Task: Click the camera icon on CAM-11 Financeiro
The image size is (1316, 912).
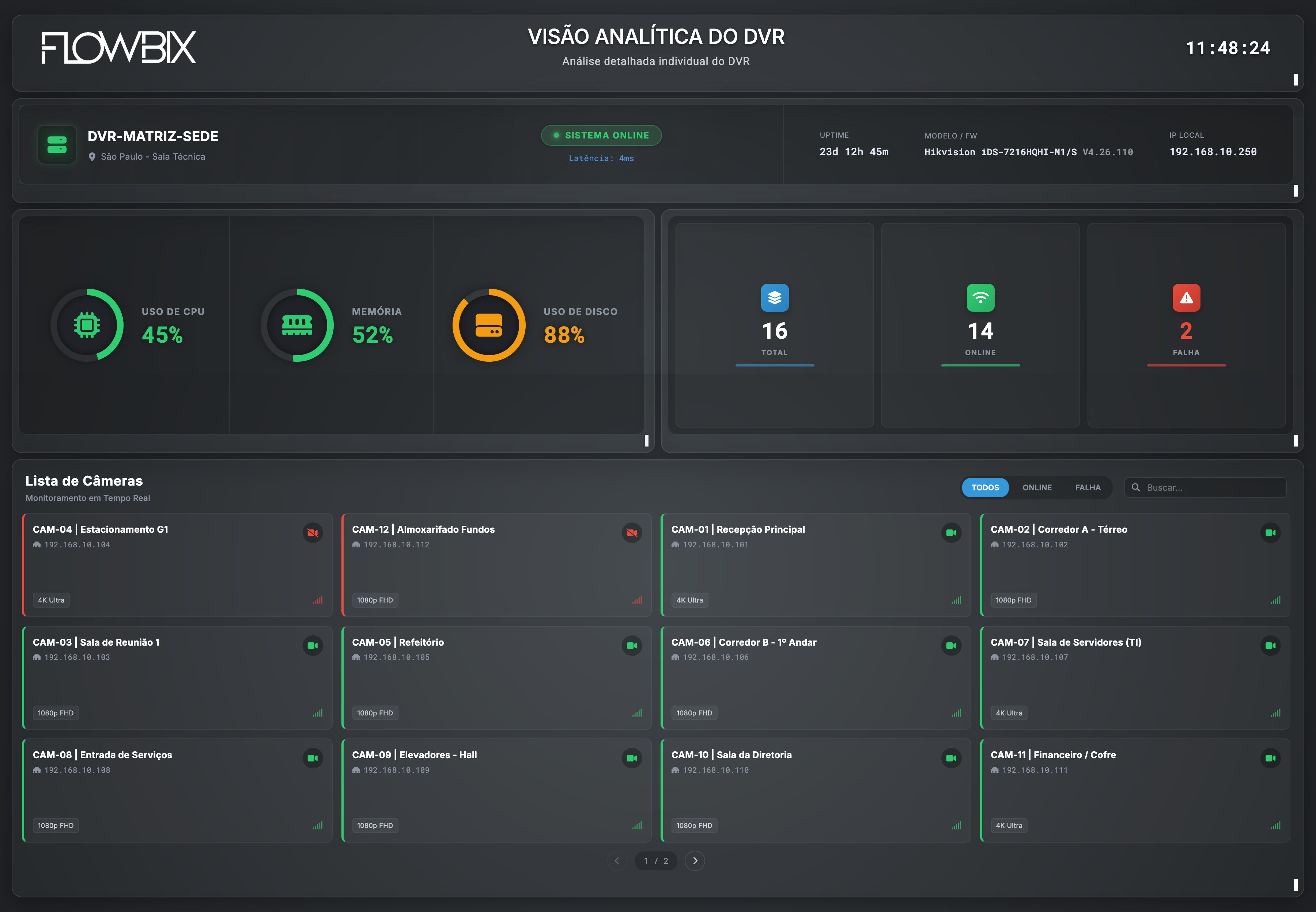Action: (1270, 758)
